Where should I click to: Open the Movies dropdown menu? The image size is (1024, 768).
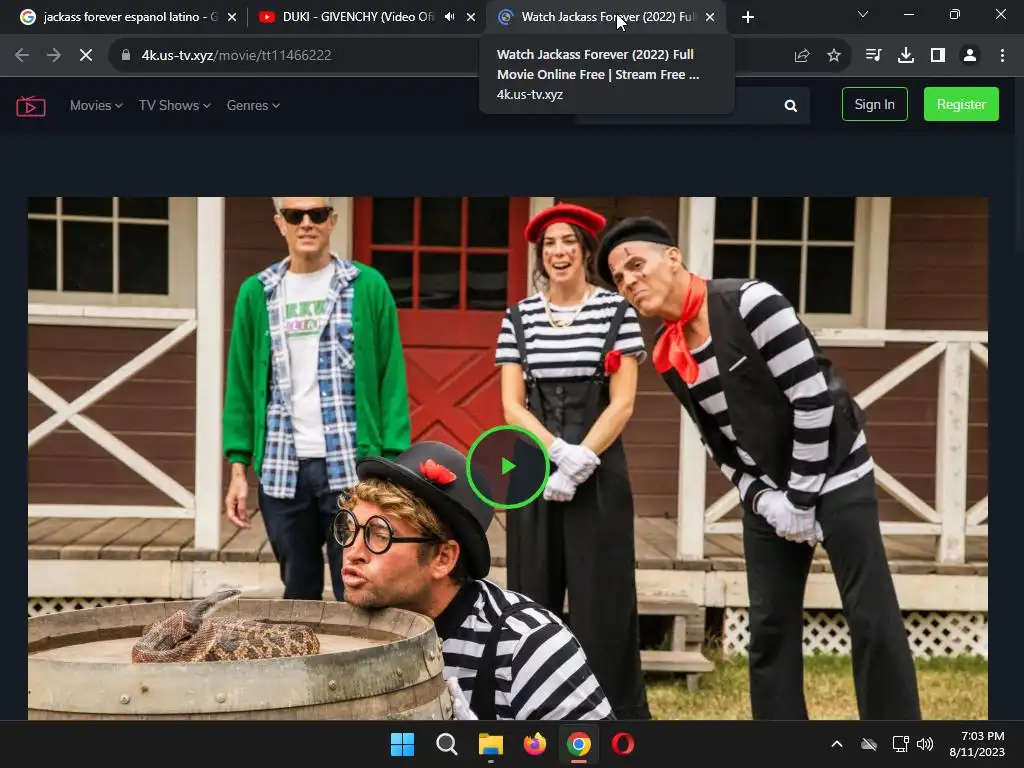pyautogui.click(x=96, y=105)
